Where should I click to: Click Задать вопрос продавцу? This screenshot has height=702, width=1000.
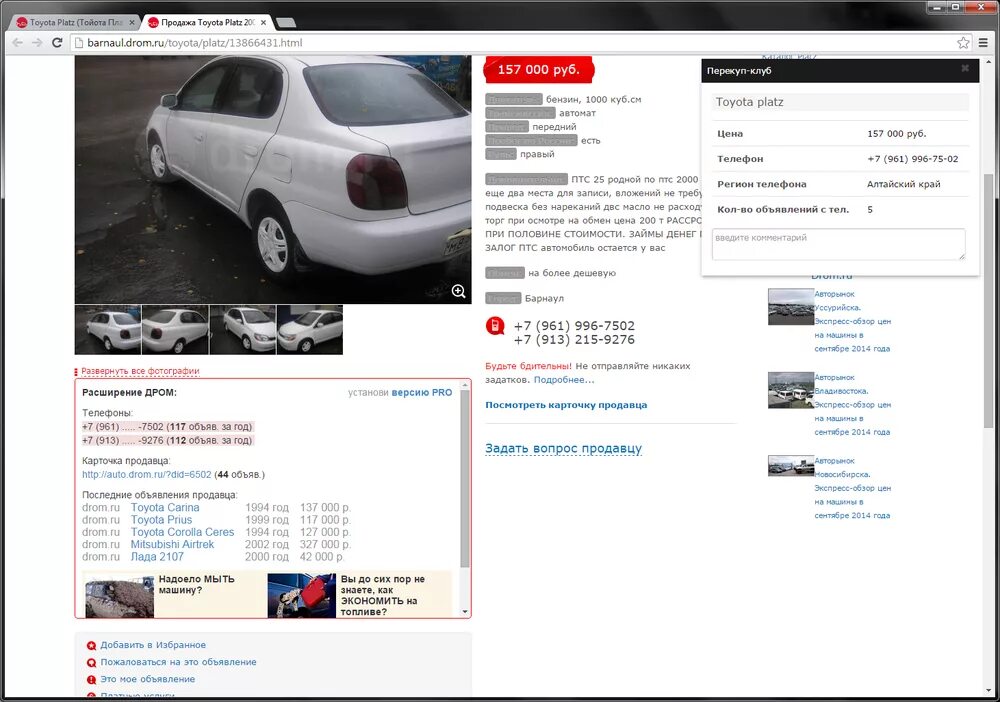click(x=563, y=448)
